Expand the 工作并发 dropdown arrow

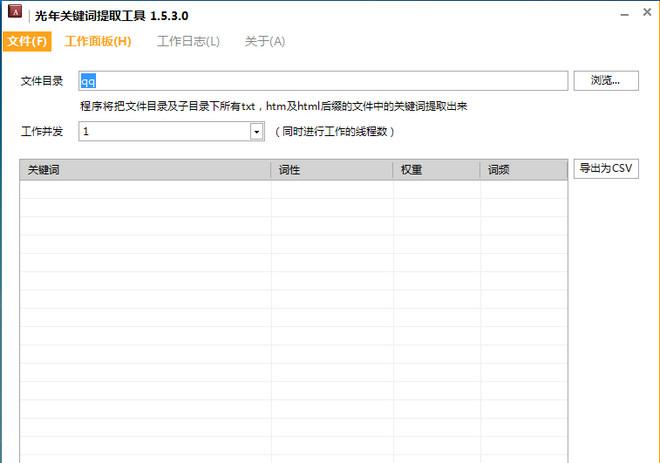256,132
